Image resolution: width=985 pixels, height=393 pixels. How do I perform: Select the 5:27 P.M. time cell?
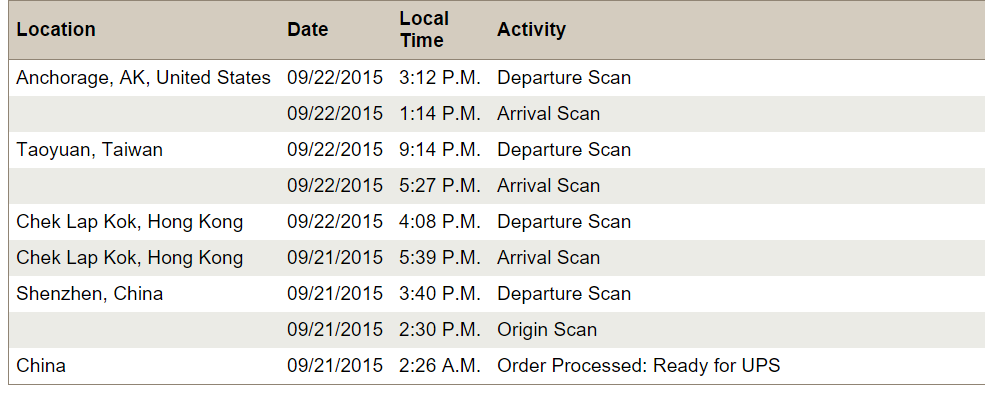click(x=440, y=186)
